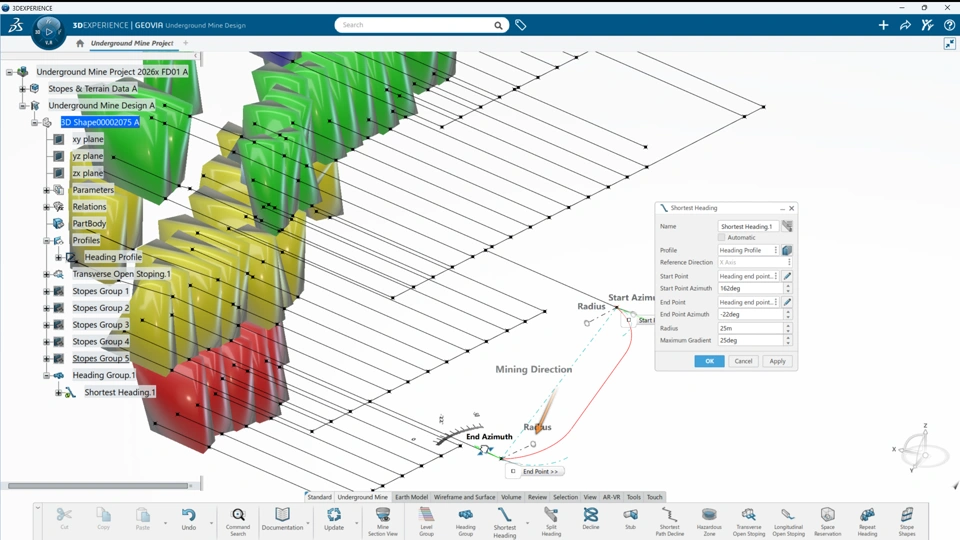Image resolution: width=960 pixels, height=540 pixels.
Task: Click the tree panel horizontal scrollbar
Action: 98,486
